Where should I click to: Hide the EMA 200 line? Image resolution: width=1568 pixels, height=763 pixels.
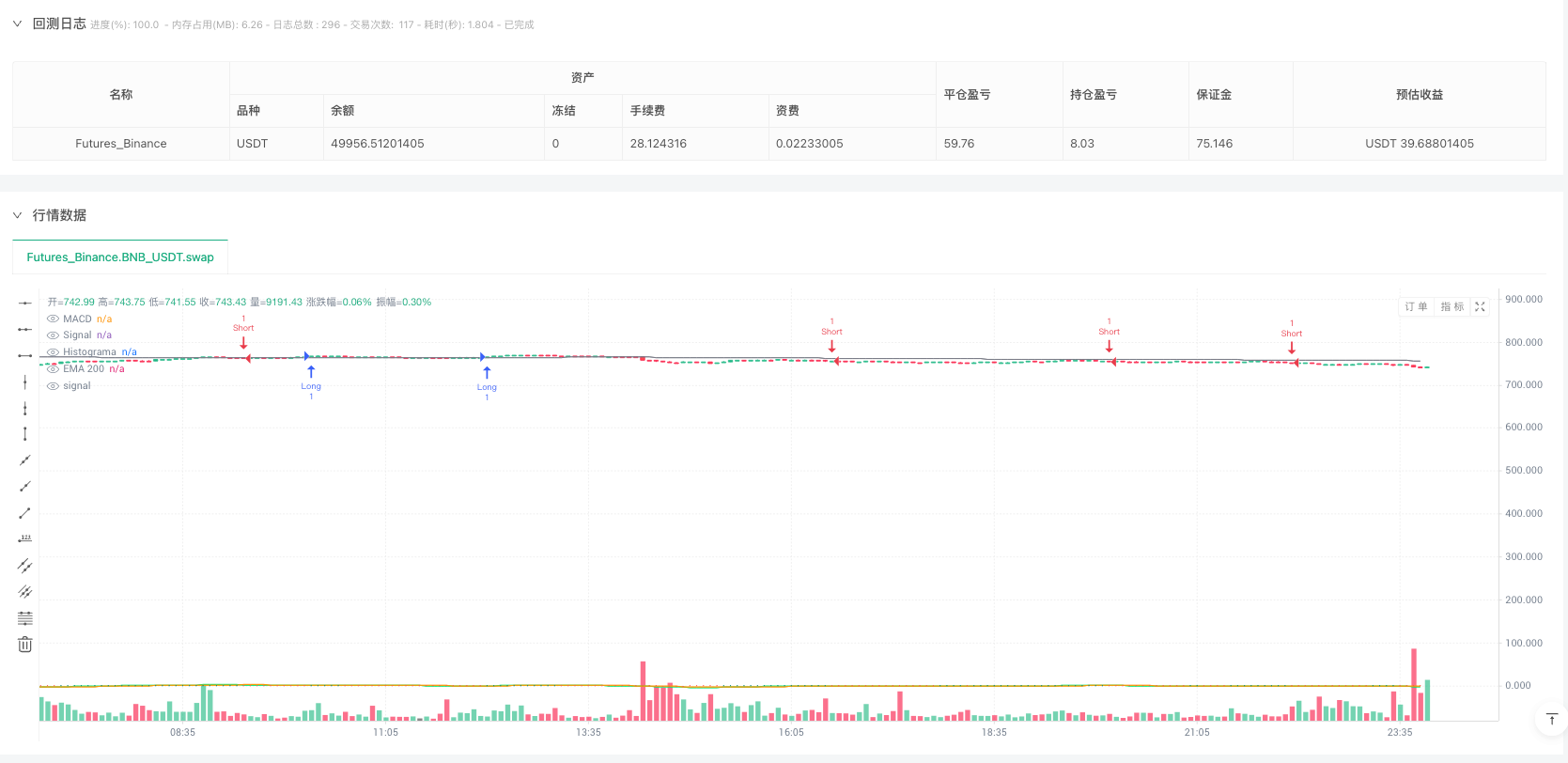(x=53, y=369)
